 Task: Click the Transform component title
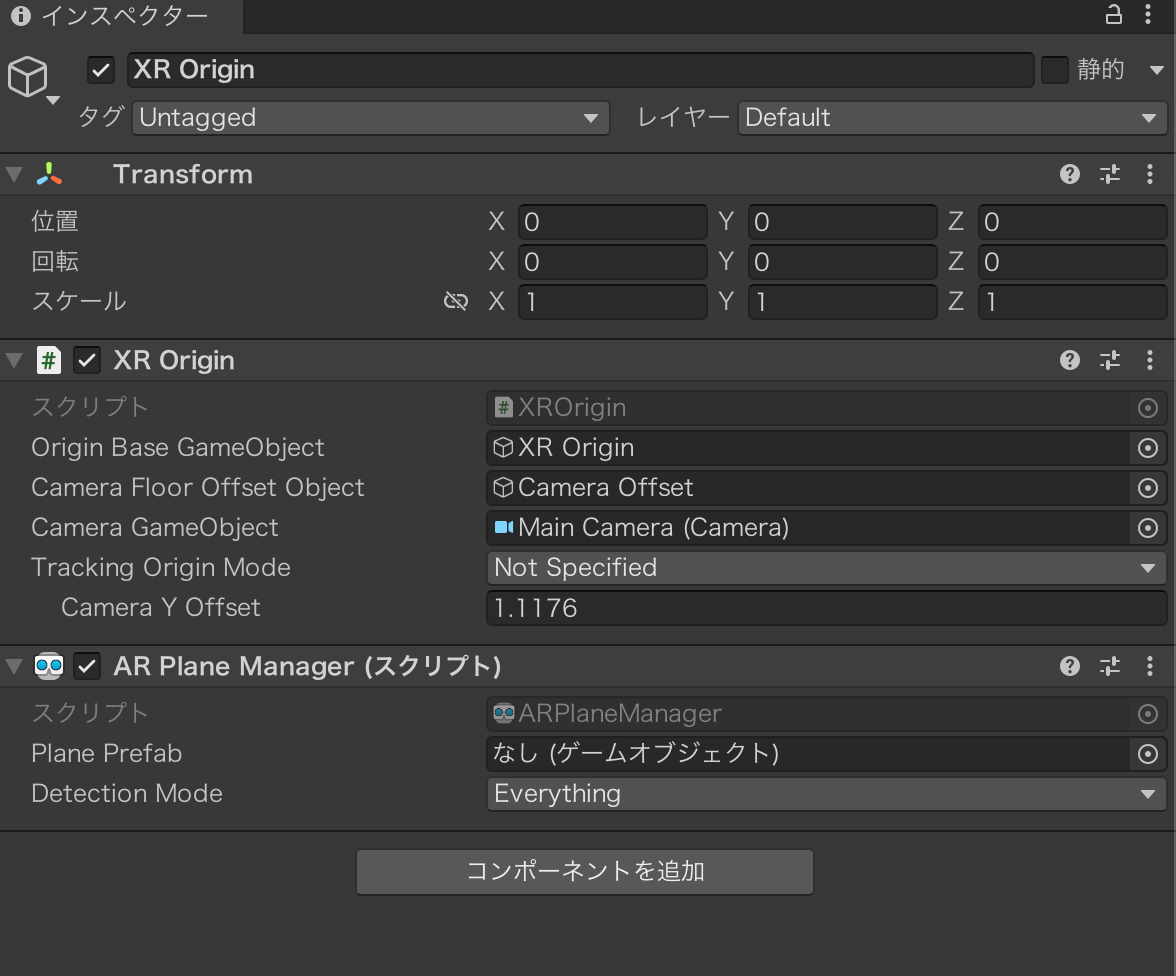(183, 174)
